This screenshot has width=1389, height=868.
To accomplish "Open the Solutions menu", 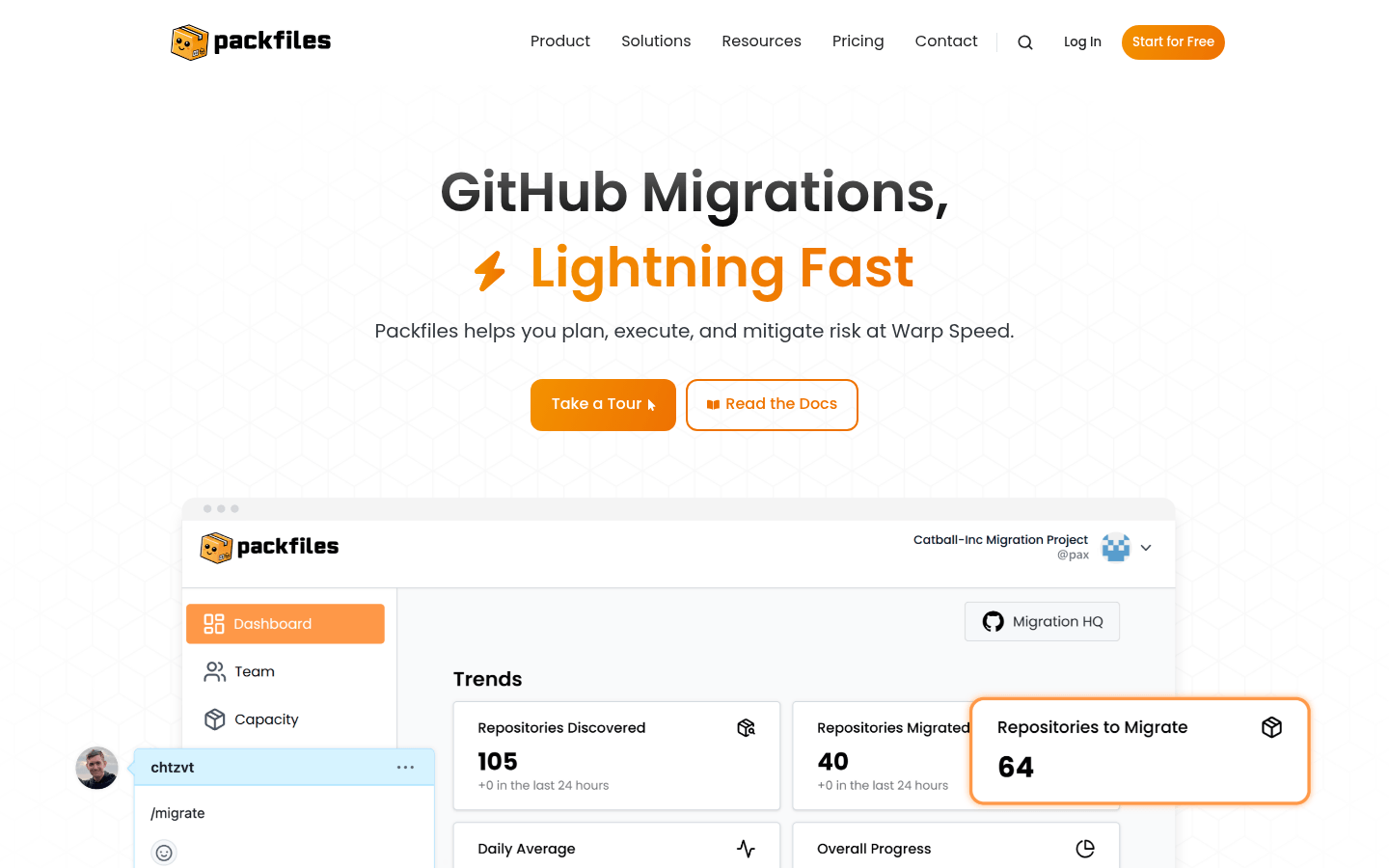I will [x=656, y=41].
